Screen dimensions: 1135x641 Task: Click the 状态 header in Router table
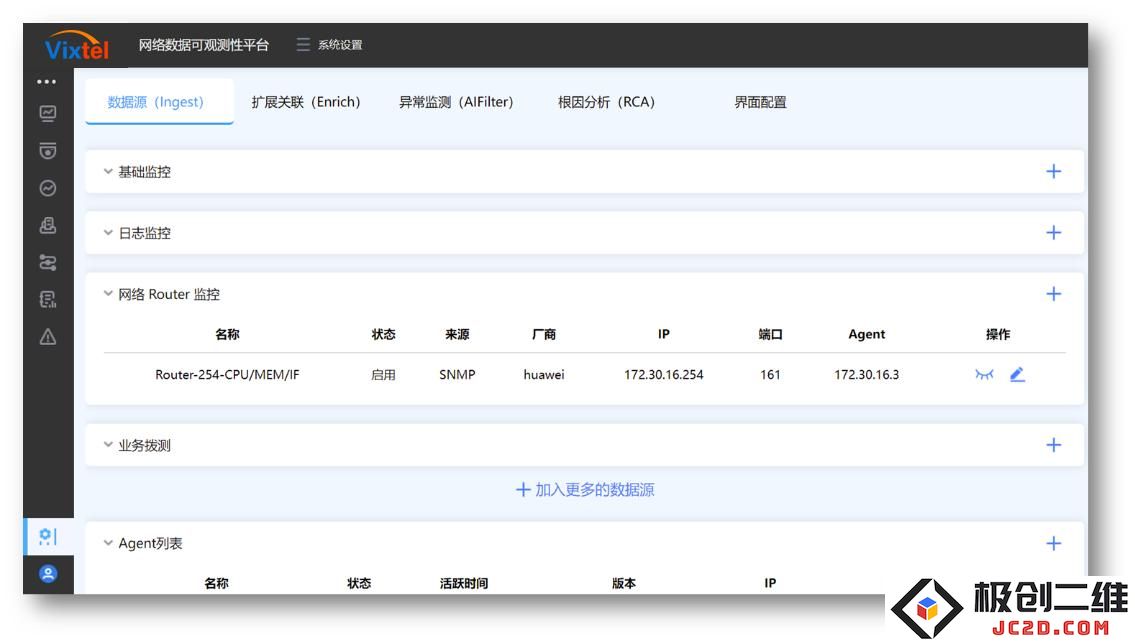383,334
